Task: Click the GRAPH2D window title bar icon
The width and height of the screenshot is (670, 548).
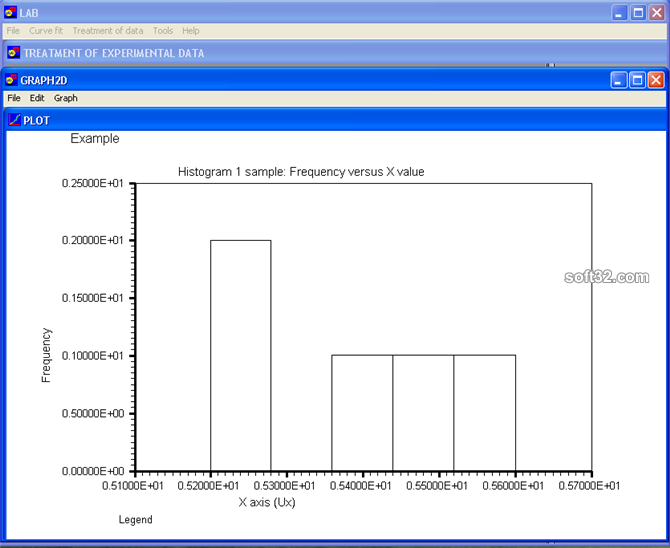Action: [11, 80]
